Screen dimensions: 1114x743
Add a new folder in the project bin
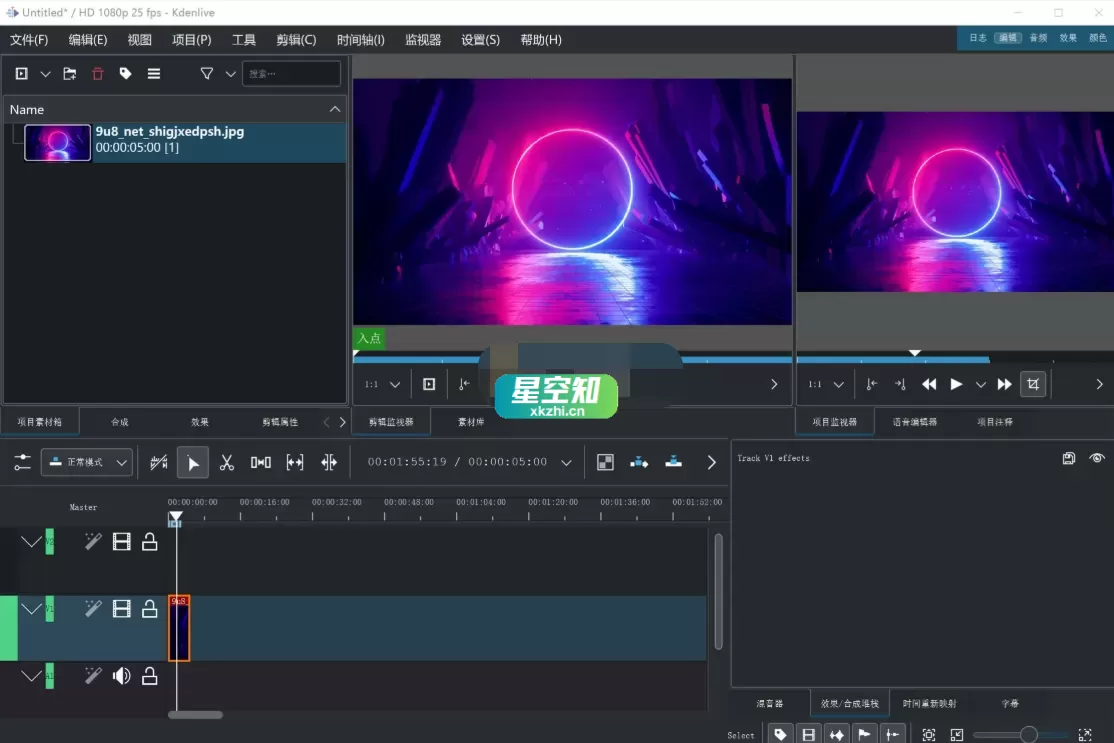pos(69,73)
